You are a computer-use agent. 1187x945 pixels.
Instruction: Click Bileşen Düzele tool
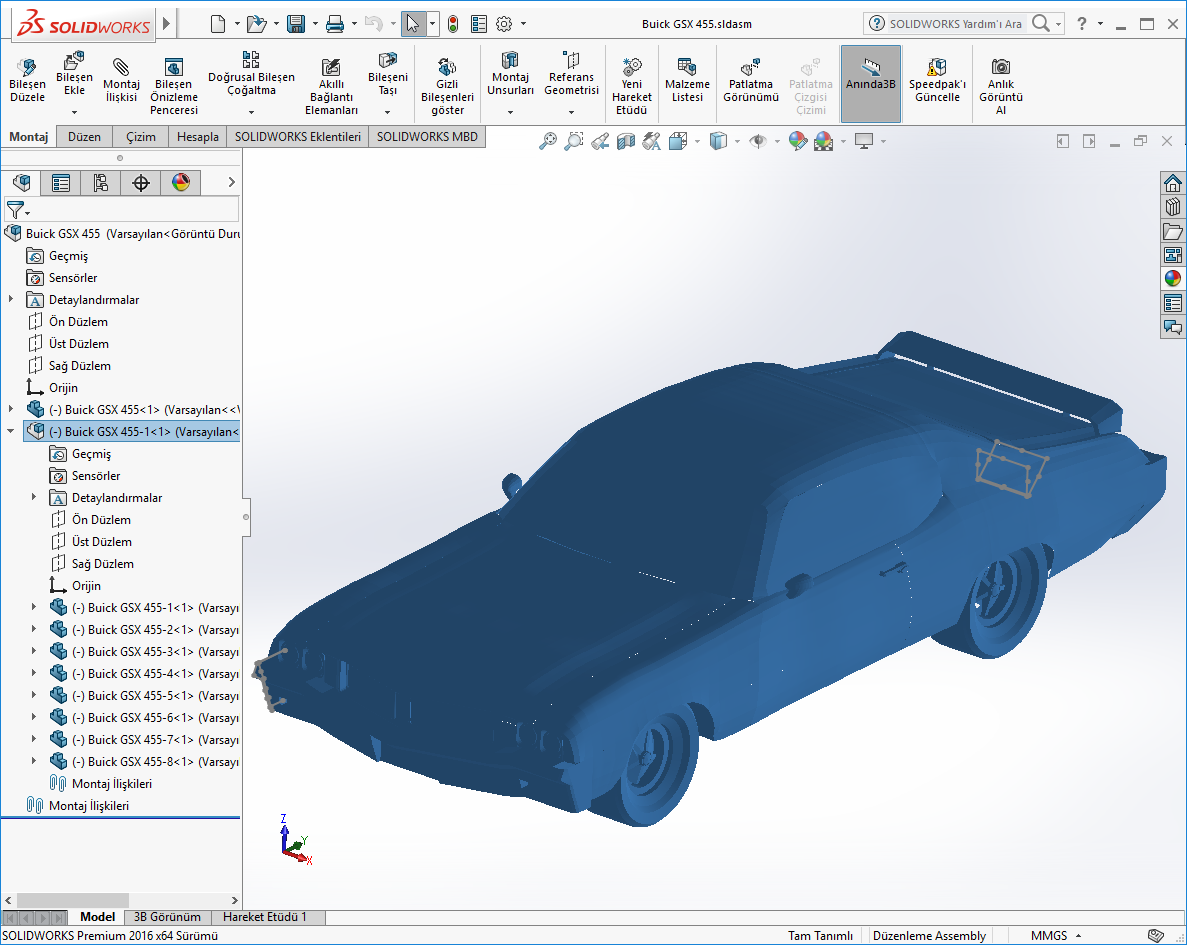[27, 80]
